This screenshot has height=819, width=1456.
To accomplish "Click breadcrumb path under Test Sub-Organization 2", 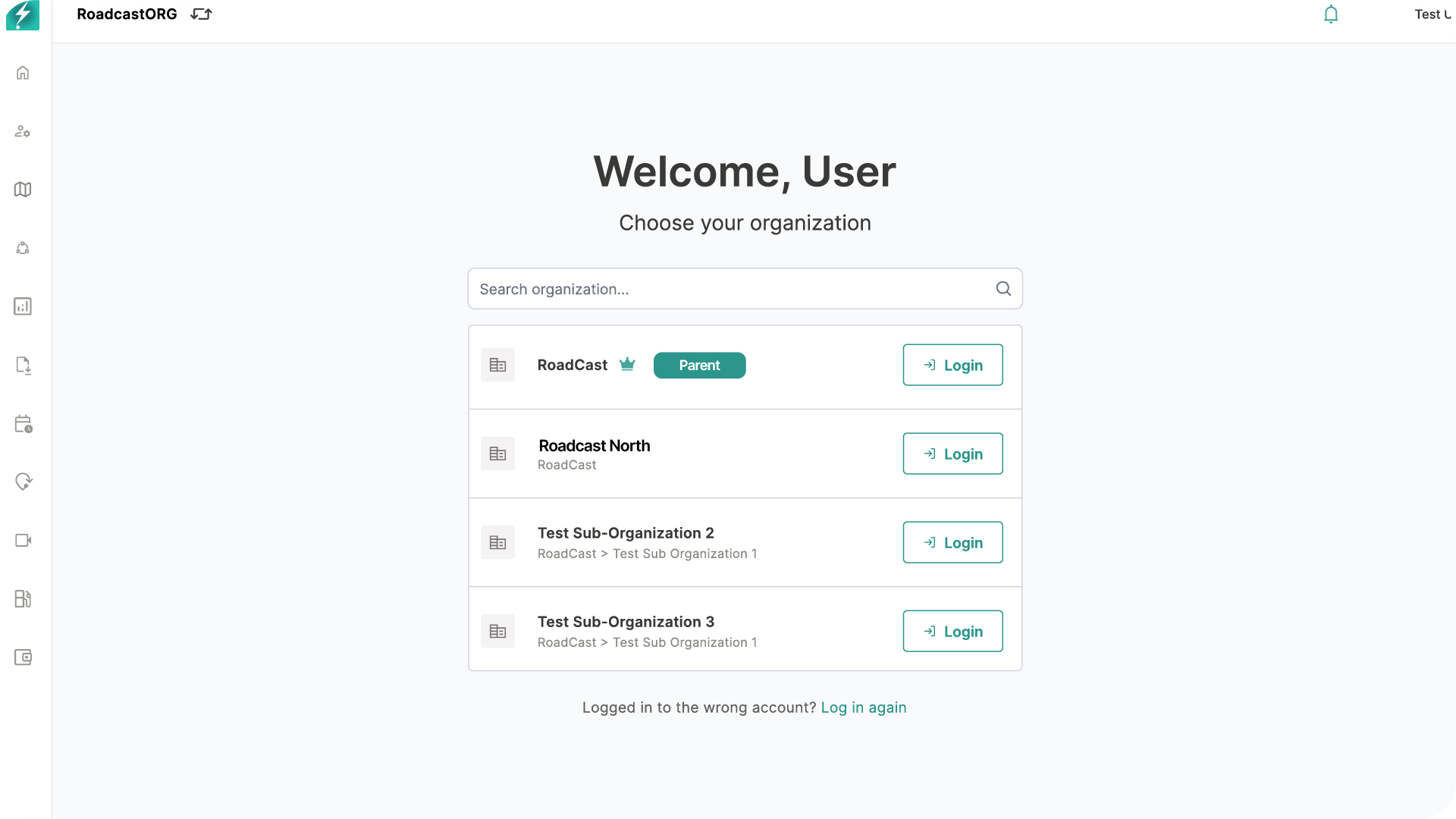I will tap(647, 554).
